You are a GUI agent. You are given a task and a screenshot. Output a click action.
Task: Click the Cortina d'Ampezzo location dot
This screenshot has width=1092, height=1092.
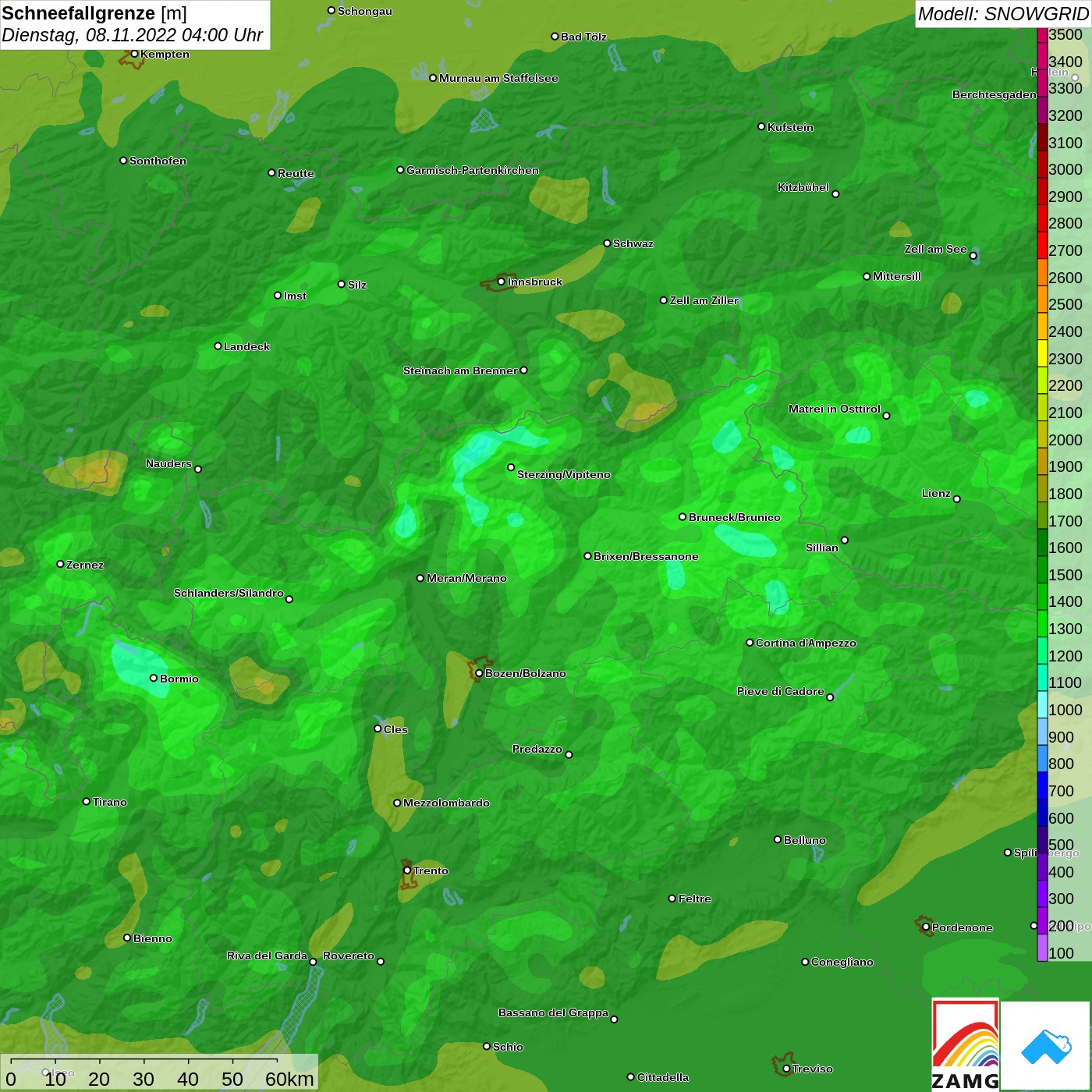click(x=750, y=643)
